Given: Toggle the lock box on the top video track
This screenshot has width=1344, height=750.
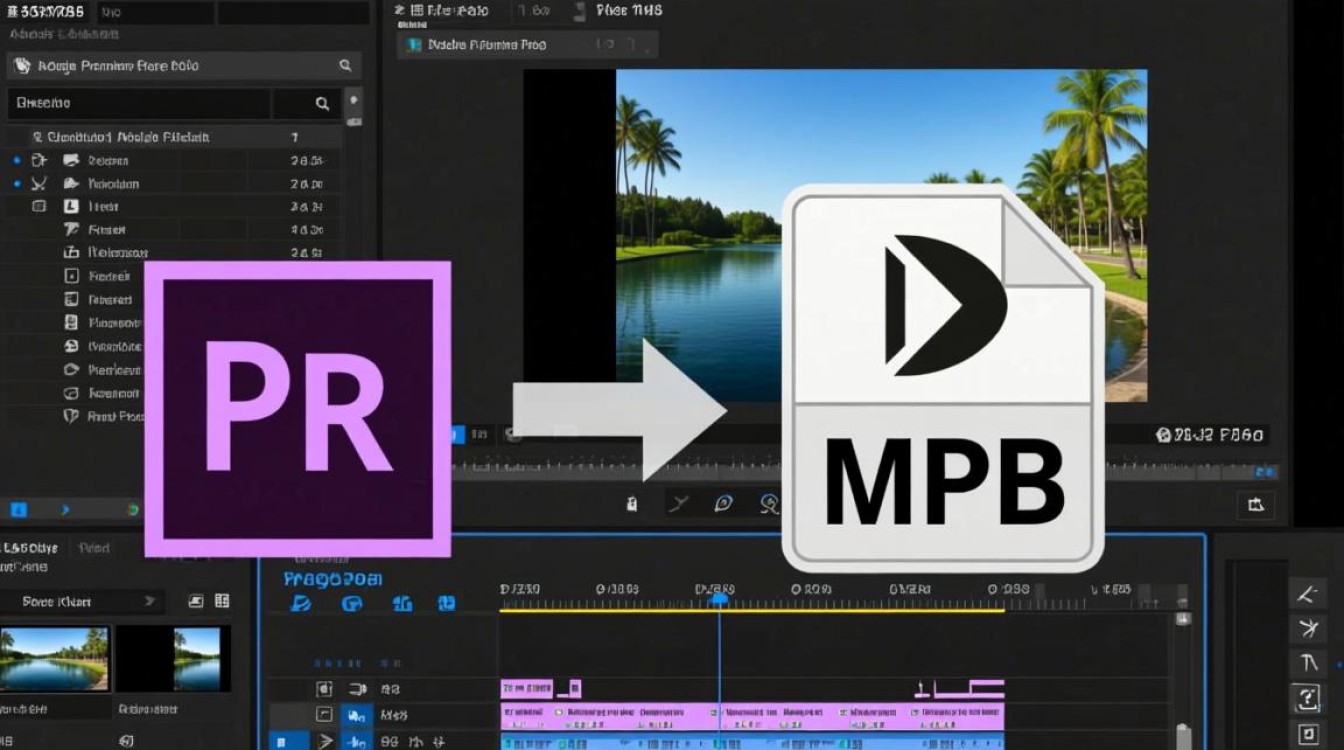Looking at the screenshot, I should tap(323, 689).
